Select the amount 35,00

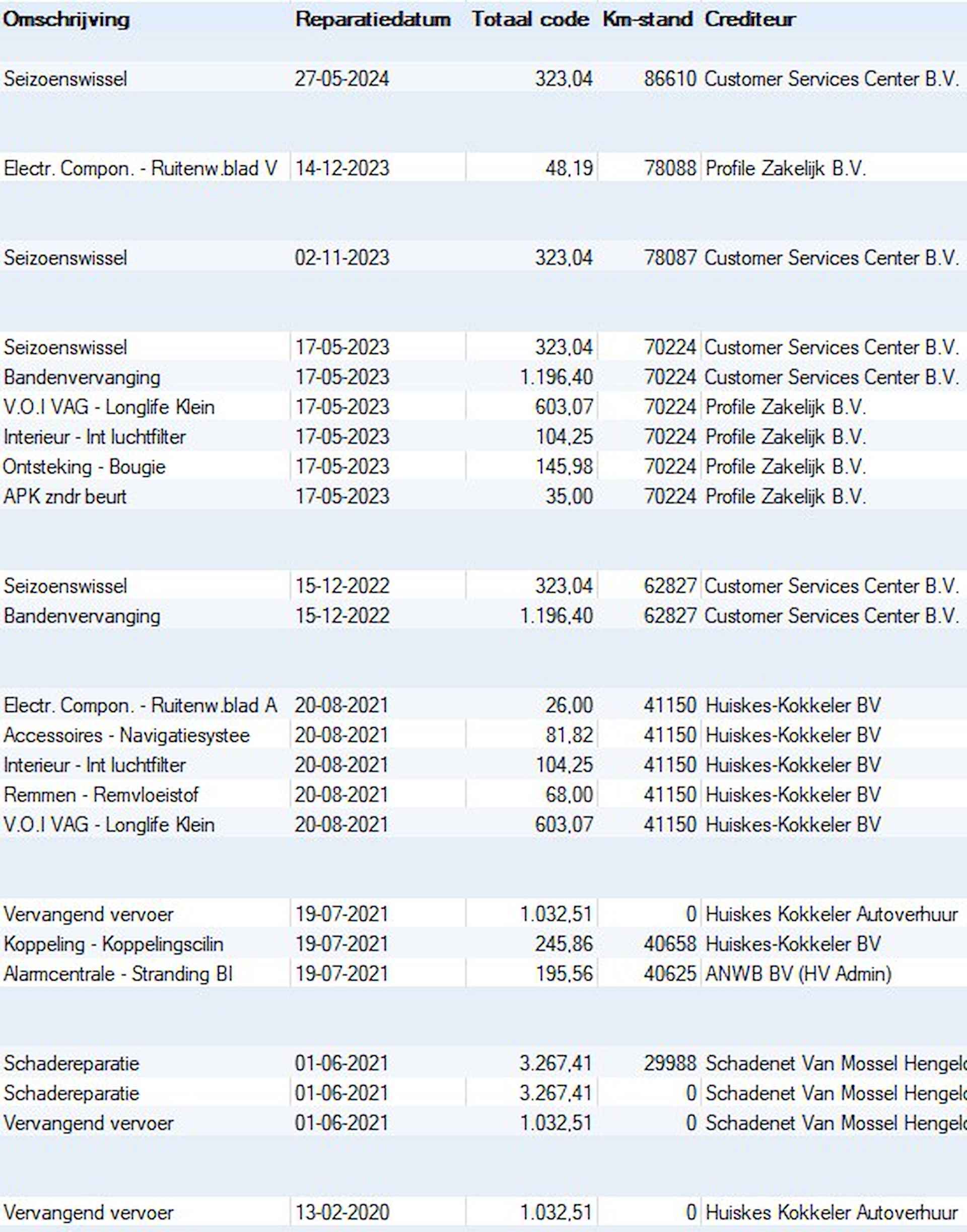click(569, 497)
